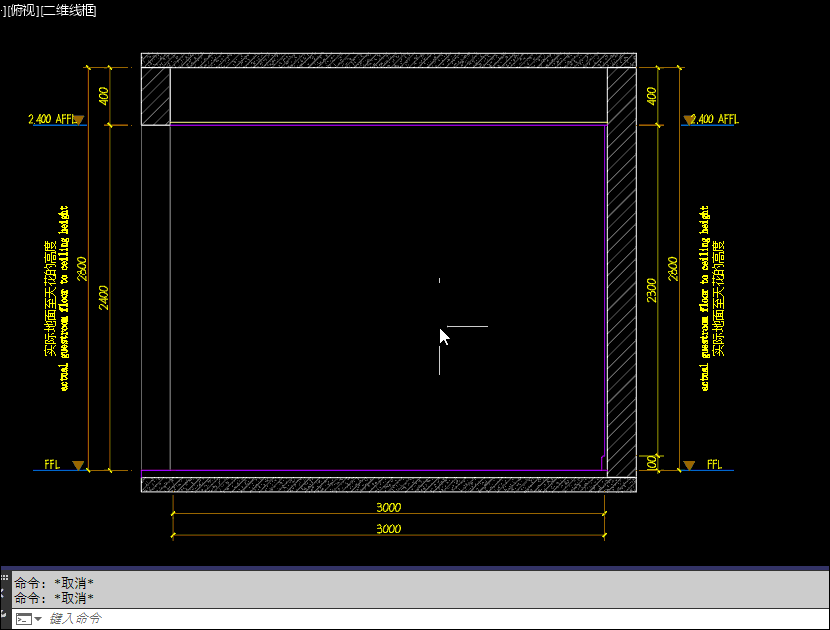Select the lower 3000 dimension text
The height and width of the screenshot is (630, 830).
pos(389,528)
